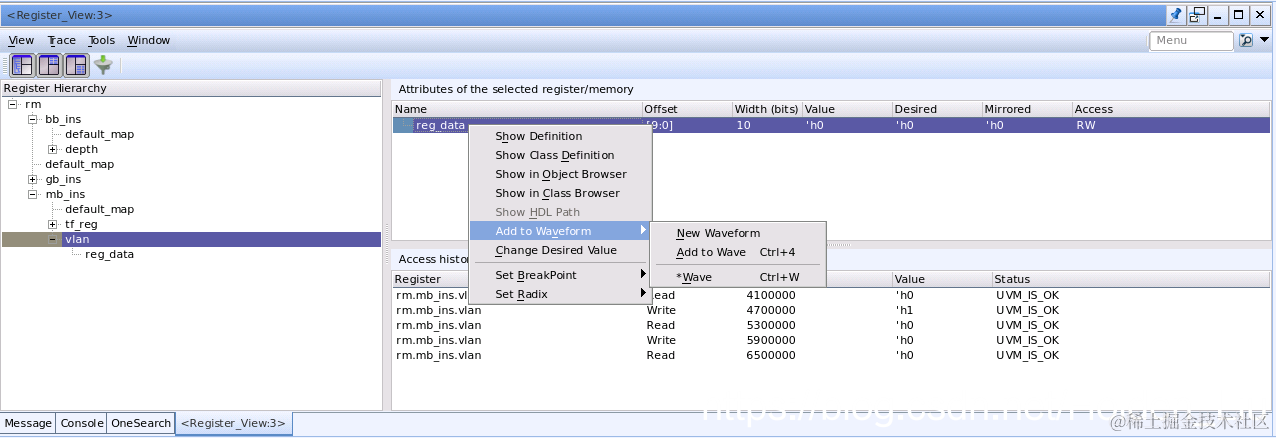This screenshot has width=1276, height=438.
Task: Click the undock window icon
Action: tap(1197, 15)
